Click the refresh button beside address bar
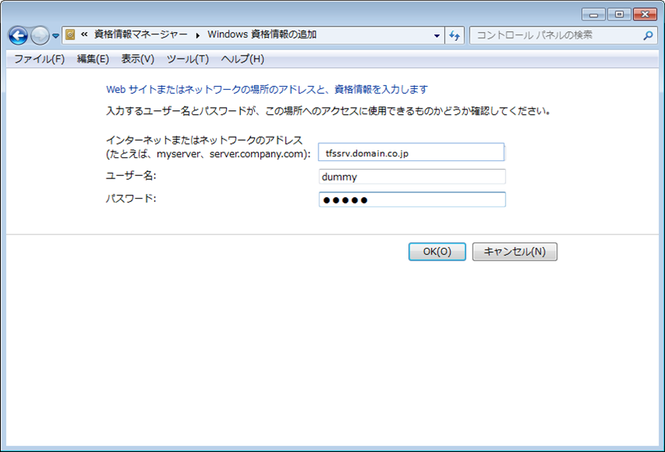Viewport: 665px width, 452px height. pos(455,36)
